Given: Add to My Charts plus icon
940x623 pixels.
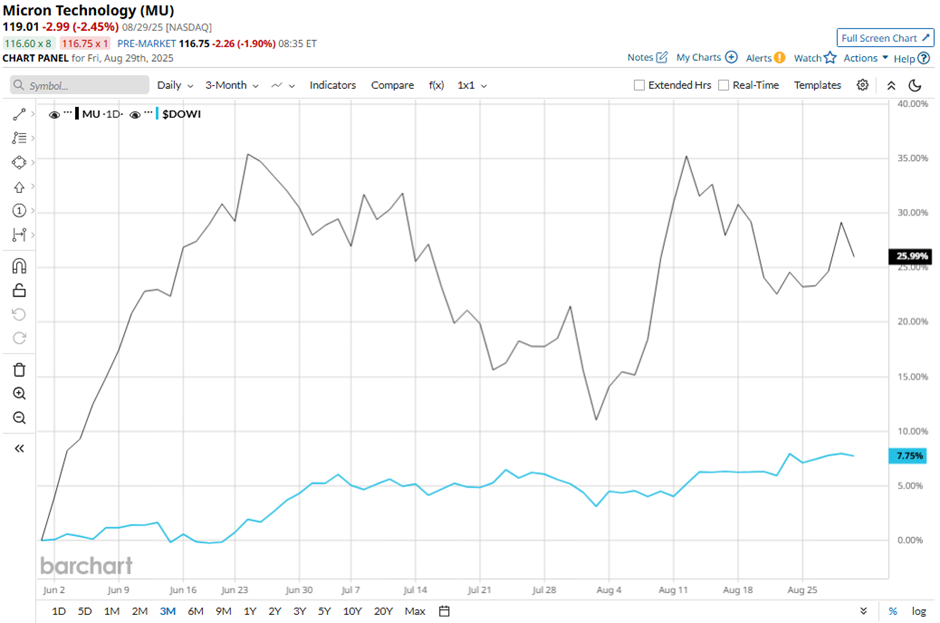Looking at the screenshot, I should coord(731,58).
